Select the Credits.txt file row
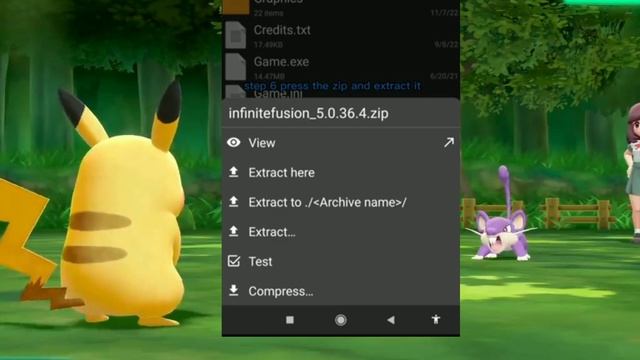Screen dimensions: 640x360 click(341, 36)
